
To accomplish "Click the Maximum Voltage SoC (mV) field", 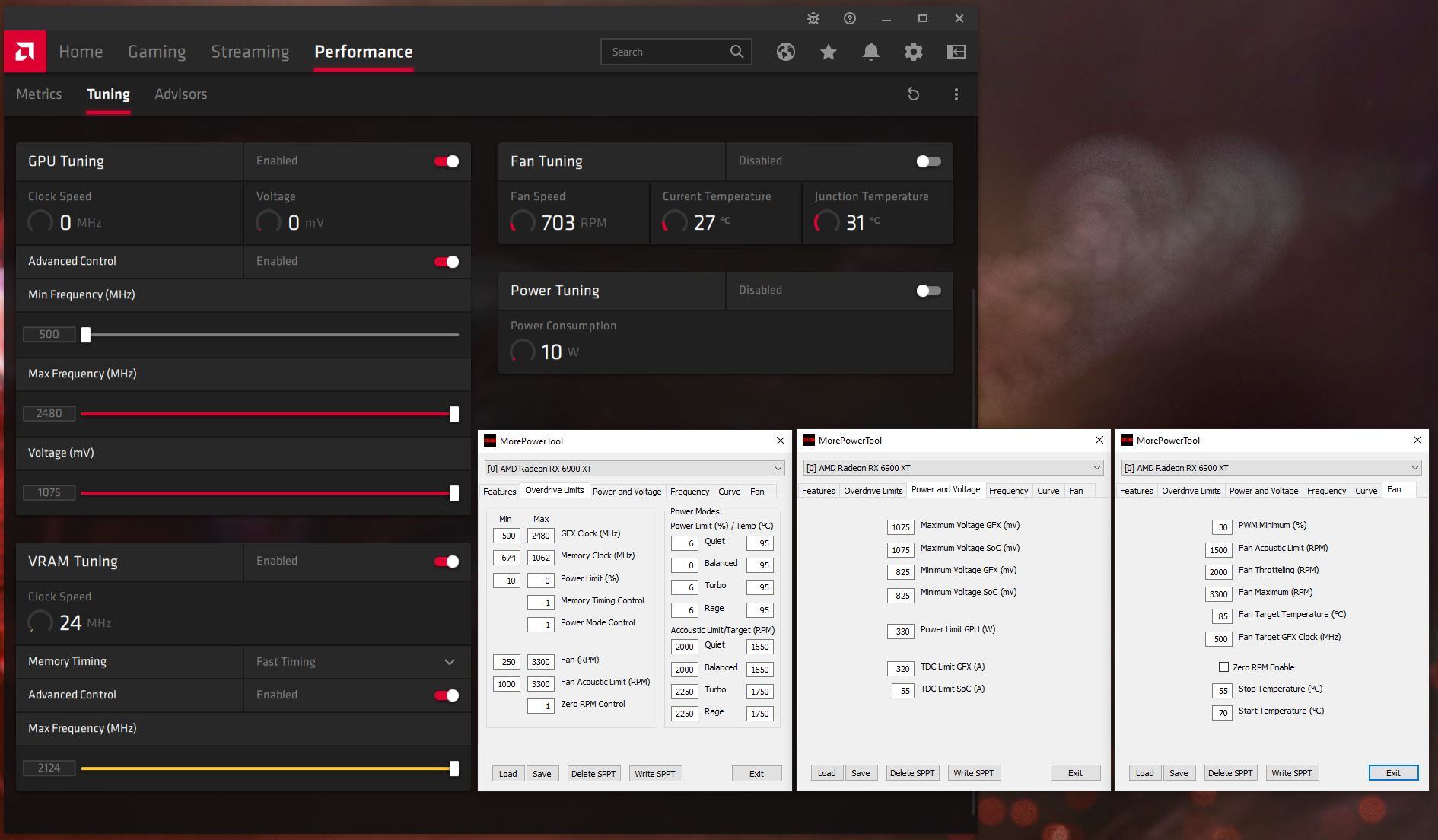I will (x=901, y=549).
